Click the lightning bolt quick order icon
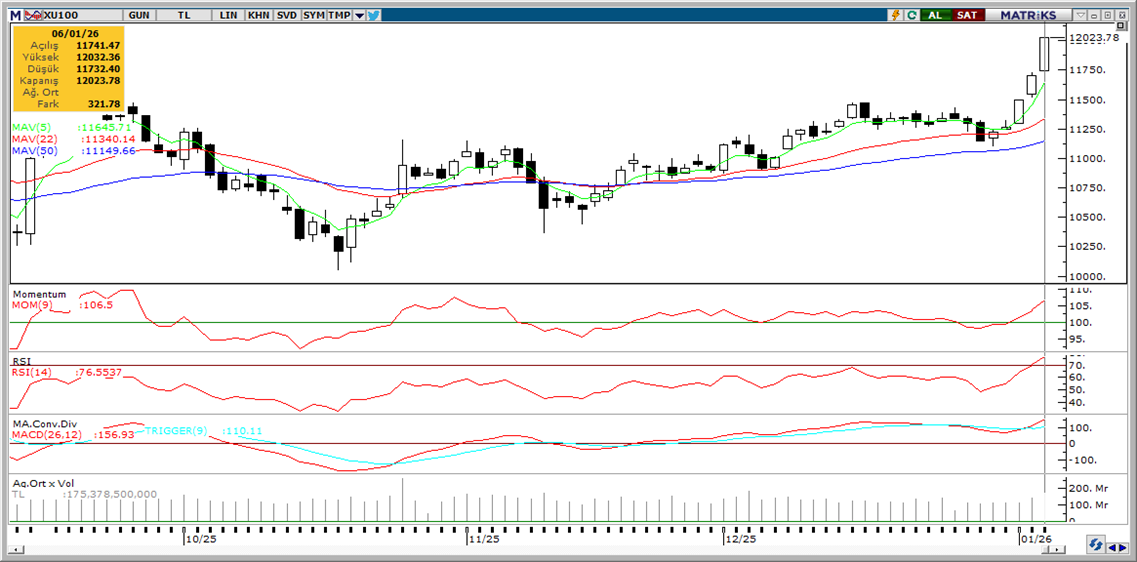1137x562 pixels. pos(895,15)
